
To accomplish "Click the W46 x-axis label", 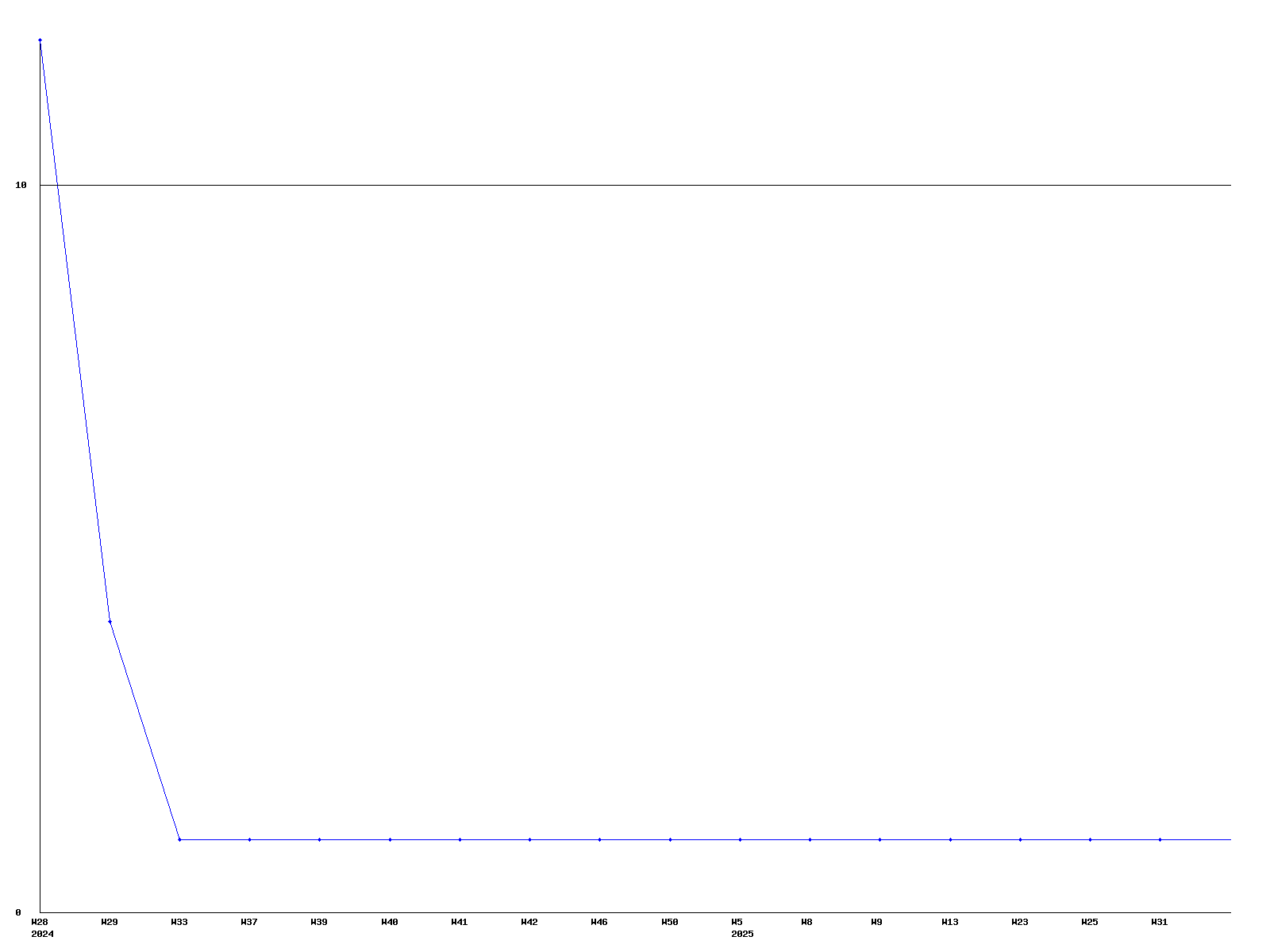I will point(599,922).
